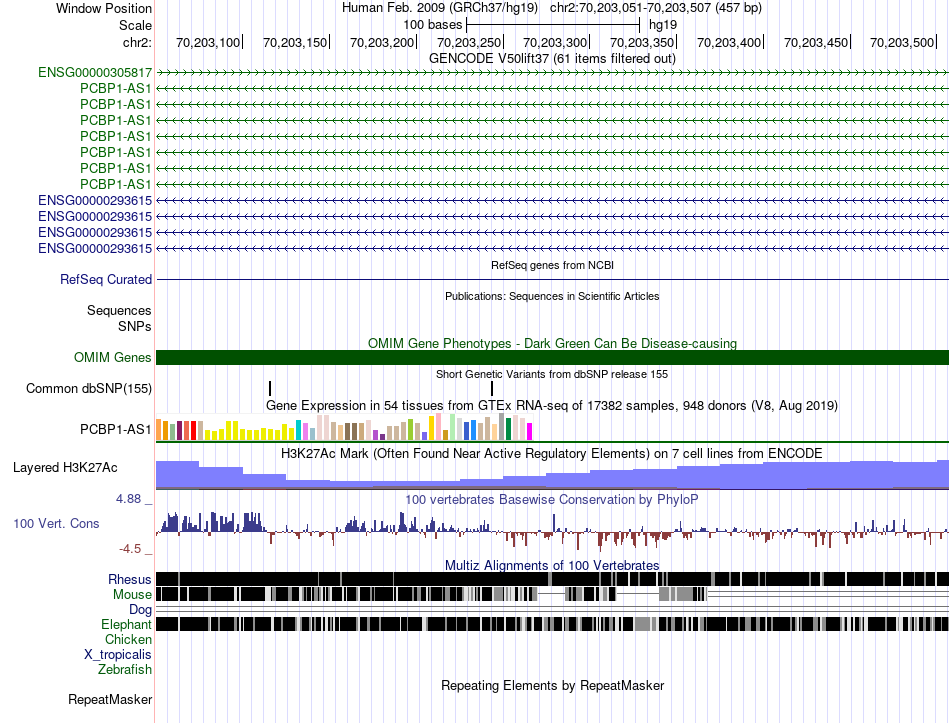Open Multiz Alignments of 100 Vertebrates title
This screenshot has width=950, height=723.
[x=552, y=565]
